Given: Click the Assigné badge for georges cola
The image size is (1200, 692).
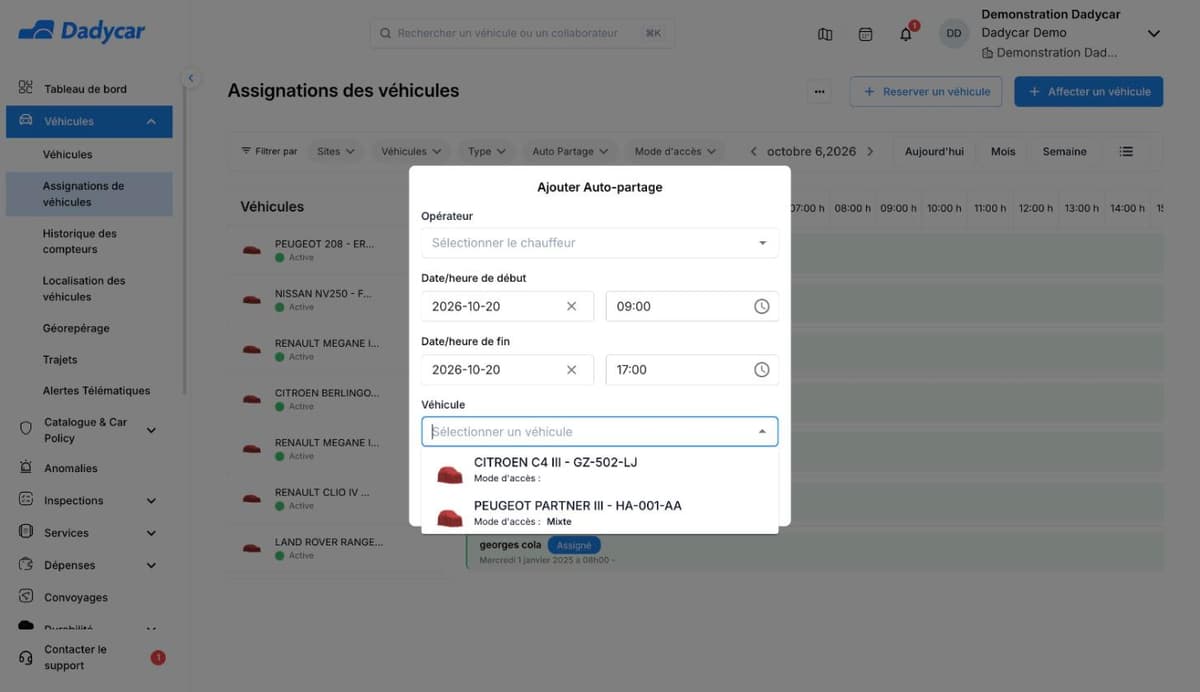Looking at the screenshot, I should tap(574, 545).
